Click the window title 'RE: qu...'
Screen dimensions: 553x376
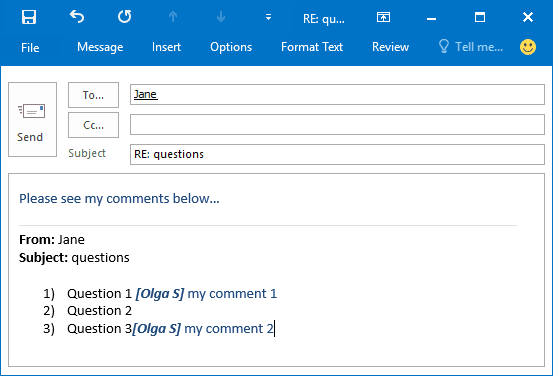click(x=324, y=18)
